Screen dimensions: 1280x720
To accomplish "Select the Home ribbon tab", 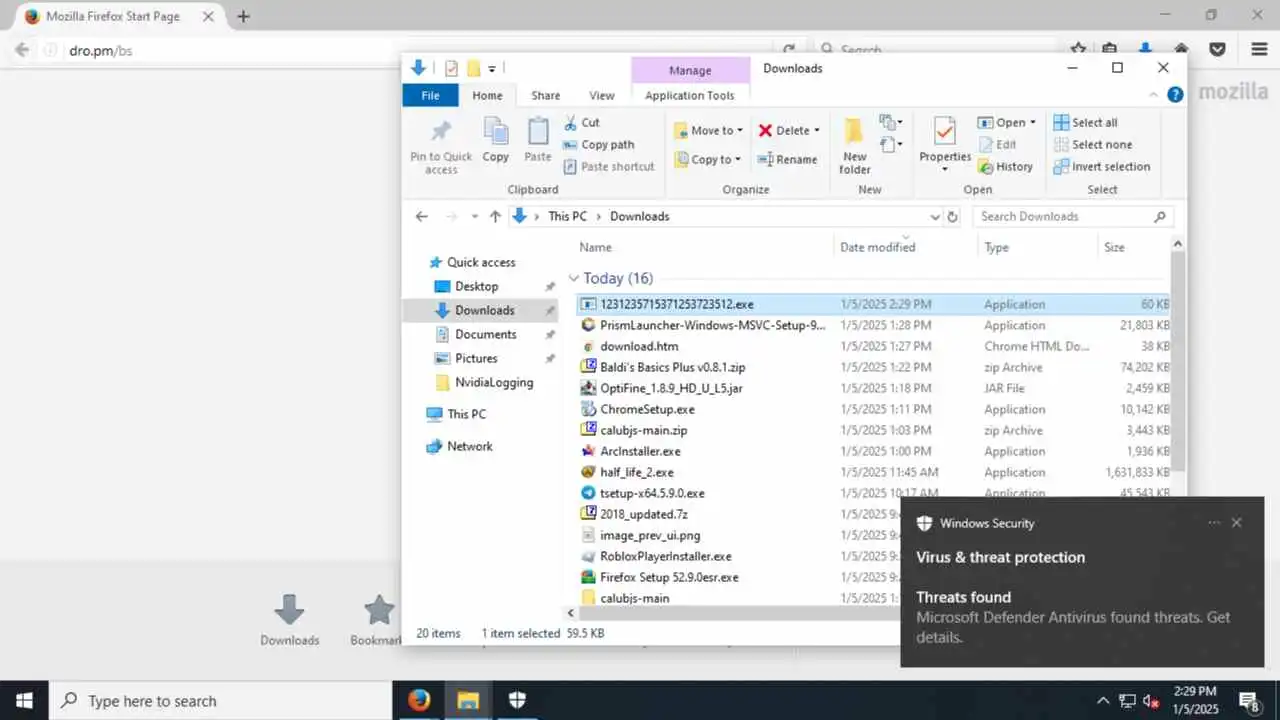I will [487, 95].
